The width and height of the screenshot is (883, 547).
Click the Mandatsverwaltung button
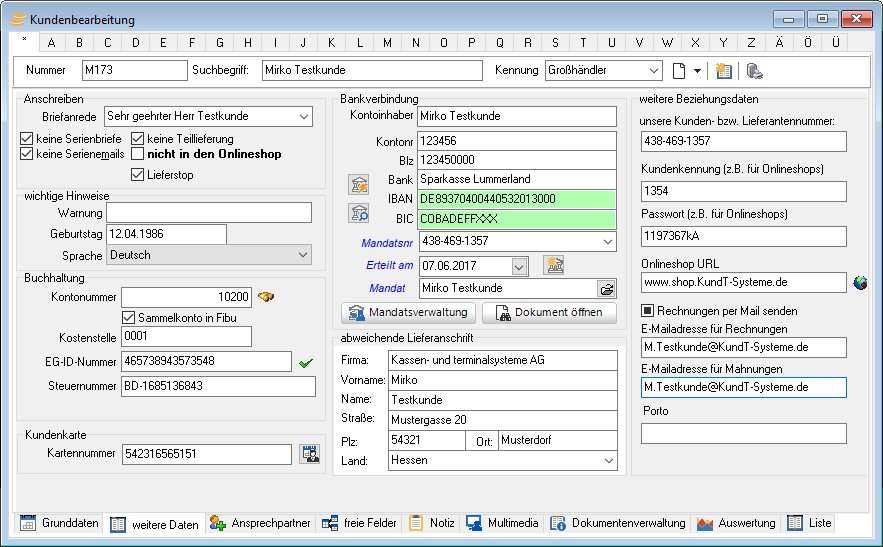[x=408, y=313]
